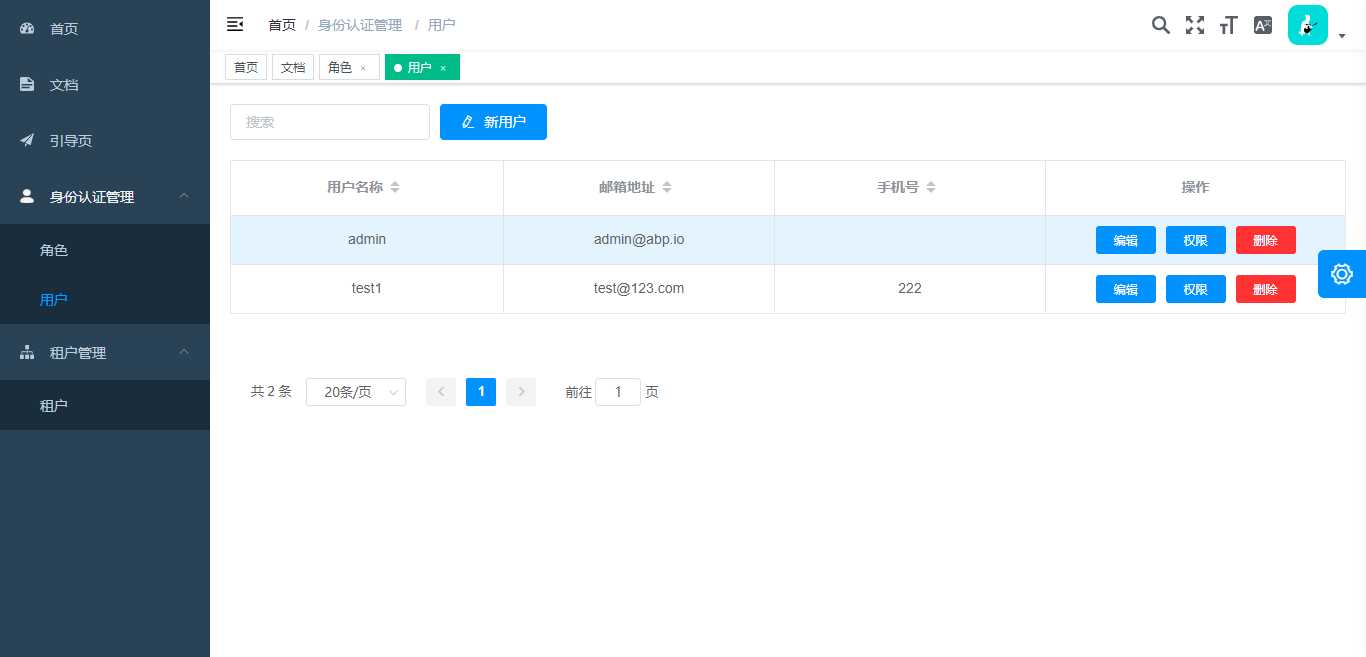1366x657 pixels.
Task: Open the settings gear panel
Action: tap(1341, 274)
